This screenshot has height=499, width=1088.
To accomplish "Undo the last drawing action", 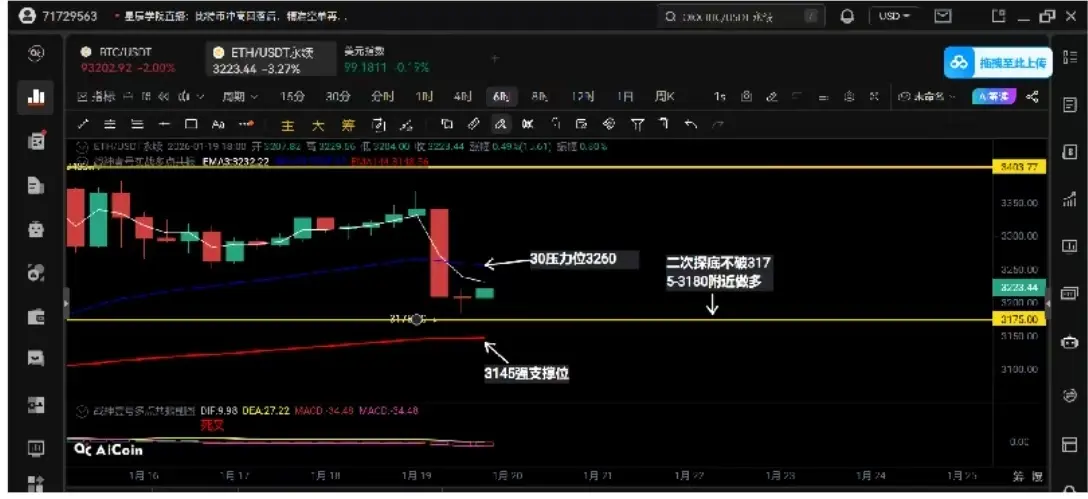I will tap(690, 124).
